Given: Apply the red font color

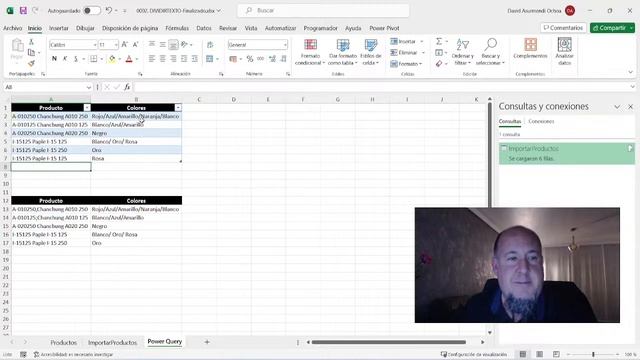Looking at the screenshot, I should pos(129,59).
